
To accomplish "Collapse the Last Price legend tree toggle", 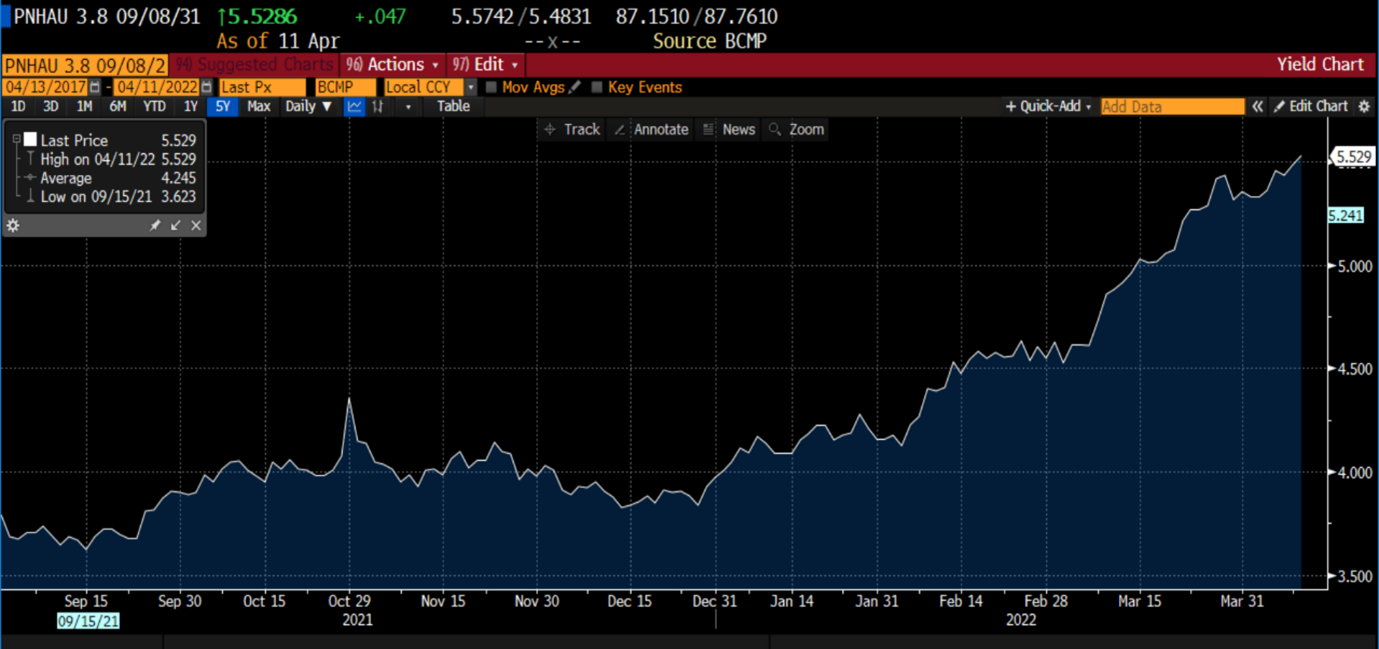I will [16, 140].
